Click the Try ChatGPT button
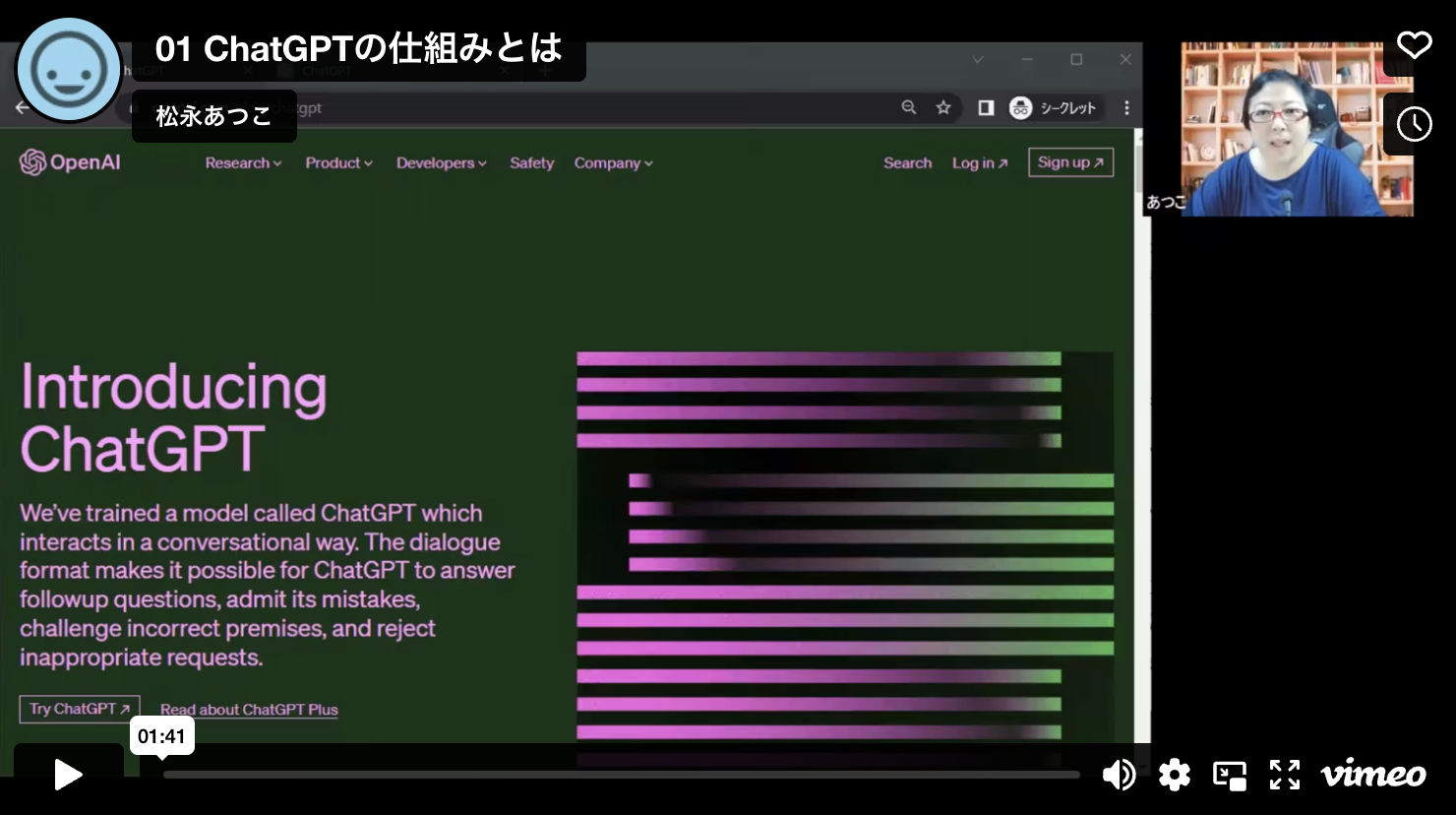The image size is (1456, 815). coord(80,709)
